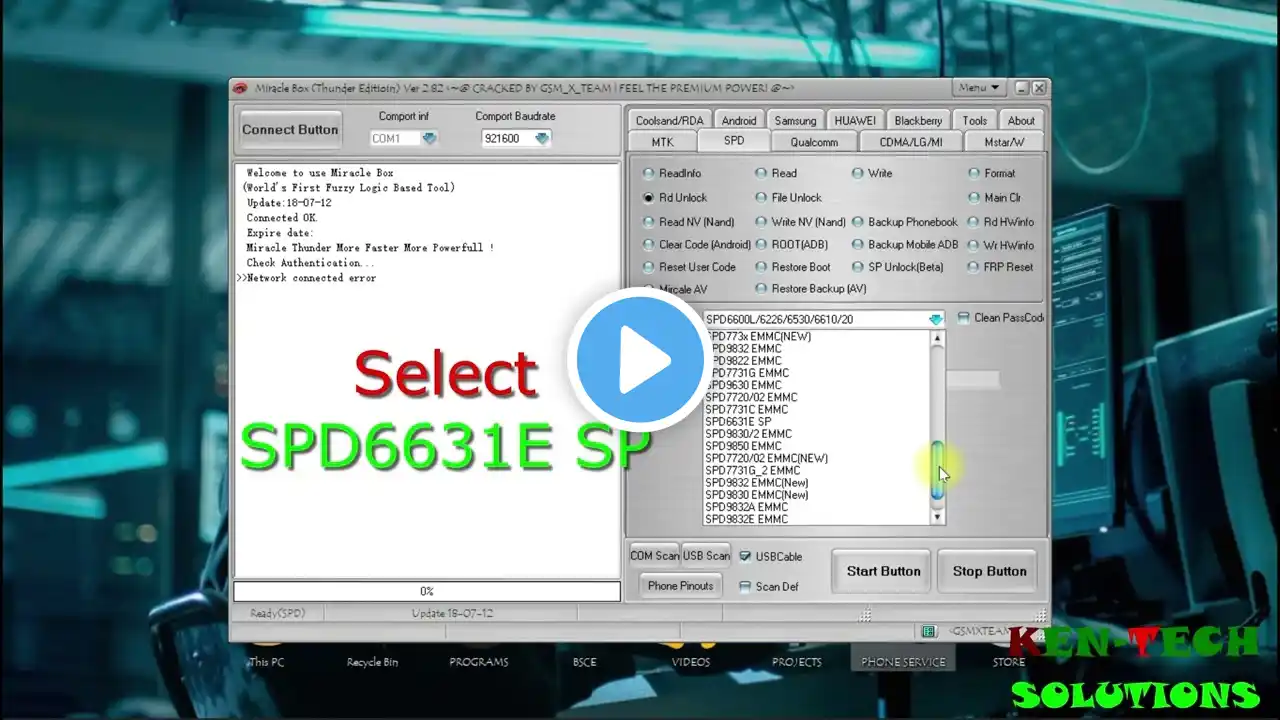The height and width of the screenshot is (720, 1280).
Task: Click the COM Scan button
Action: tap(654, 556)
